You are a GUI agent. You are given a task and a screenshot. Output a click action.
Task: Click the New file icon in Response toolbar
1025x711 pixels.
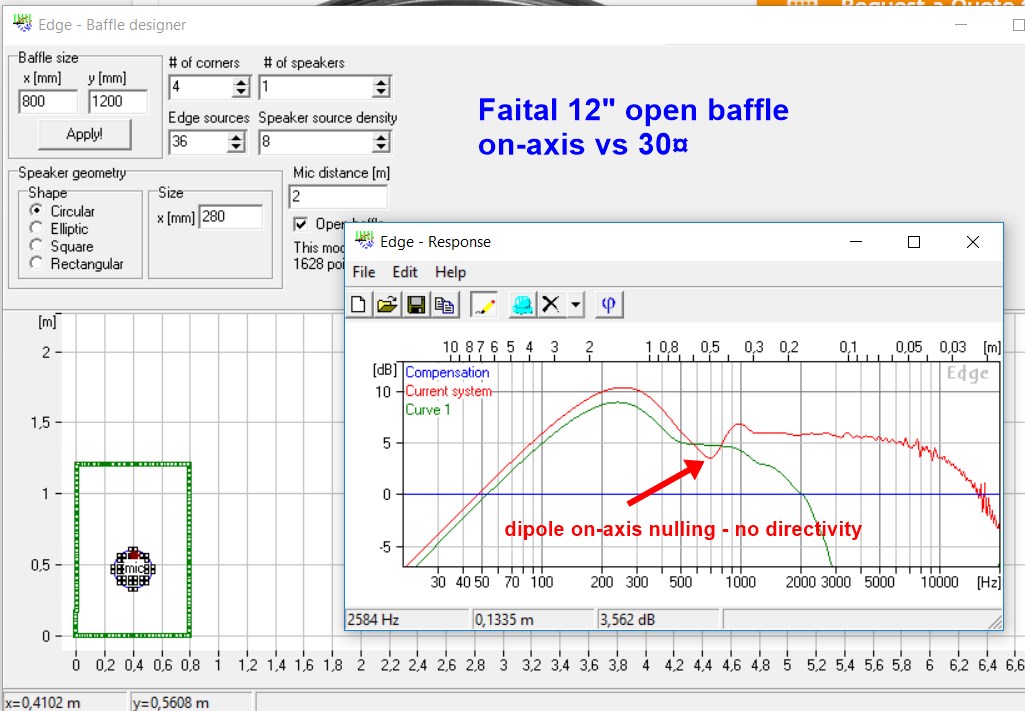click(x=358, y=305)
